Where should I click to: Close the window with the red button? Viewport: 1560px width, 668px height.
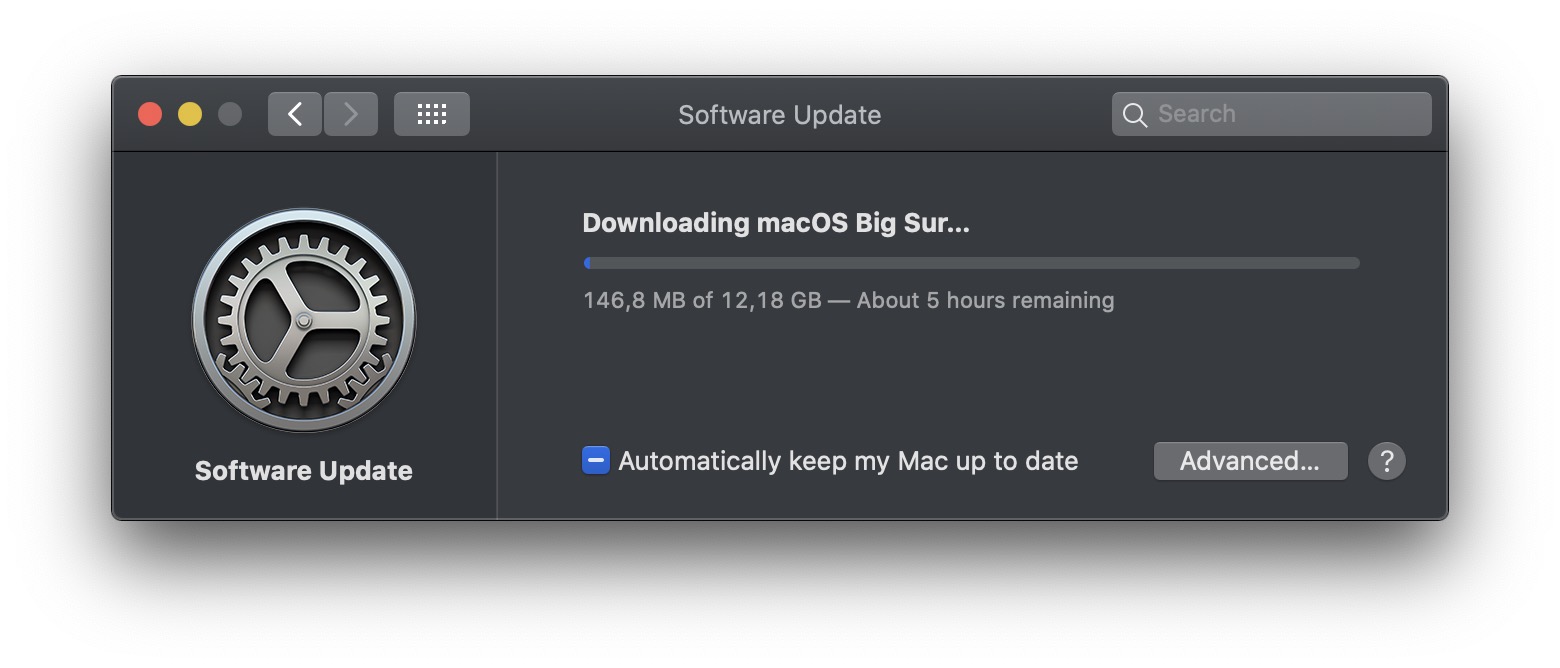pyautogui.click(x=150, y=114)
